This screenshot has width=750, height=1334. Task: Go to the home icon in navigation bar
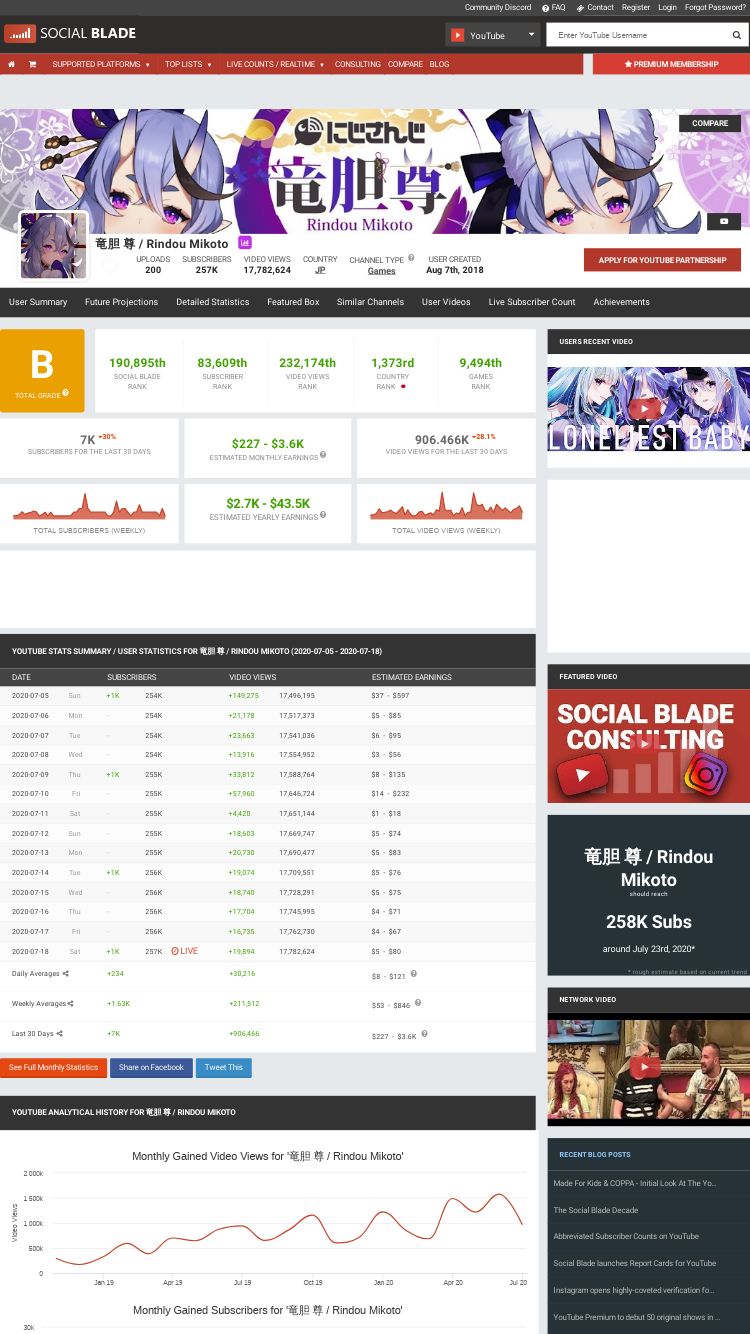click(x=11, y=64)
